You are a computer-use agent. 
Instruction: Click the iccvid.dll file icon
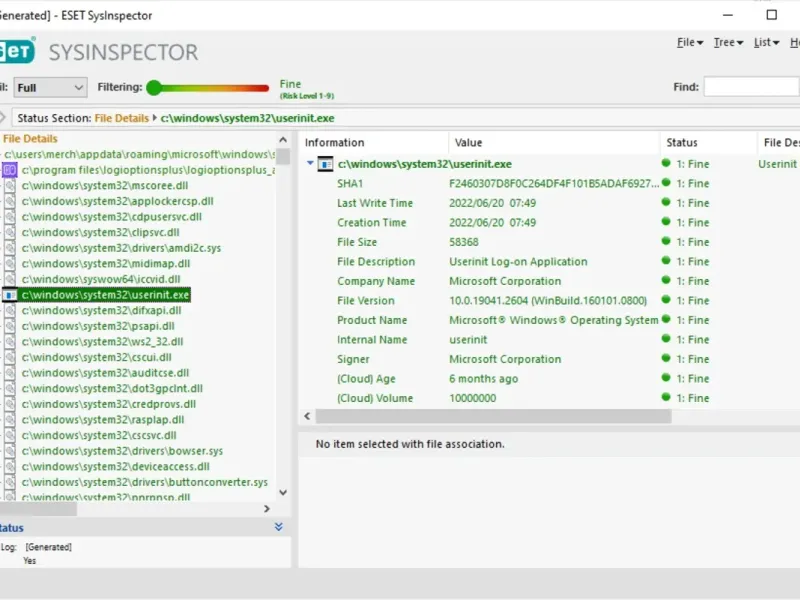tap(10, 279)
